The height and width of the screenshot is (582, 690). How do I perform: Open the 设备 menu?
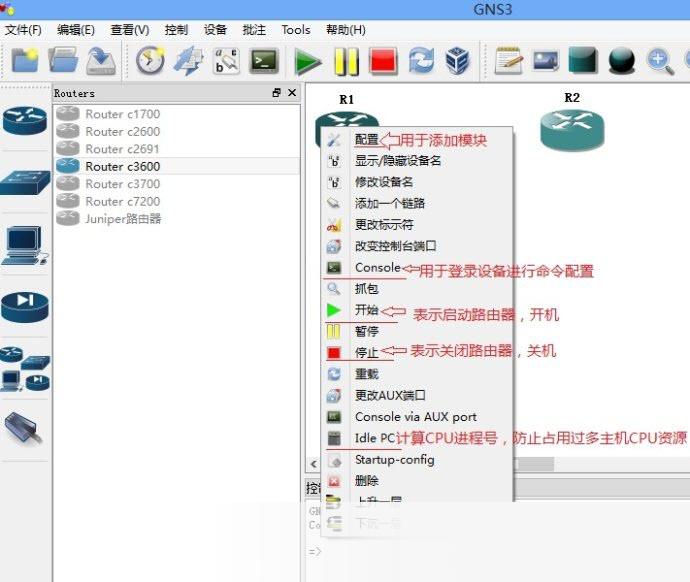pos(215,30)
